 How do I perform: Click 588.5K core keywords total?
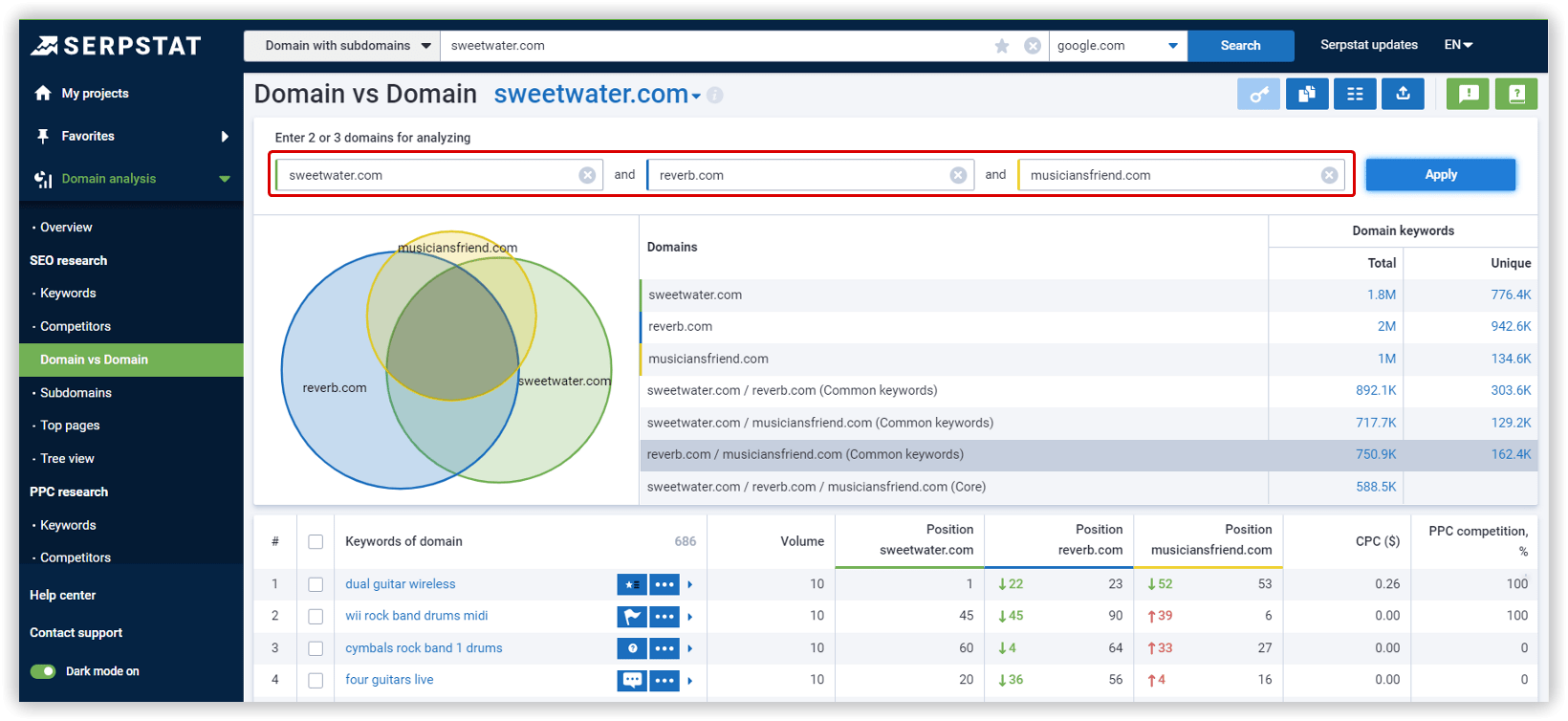[1376, 487]
